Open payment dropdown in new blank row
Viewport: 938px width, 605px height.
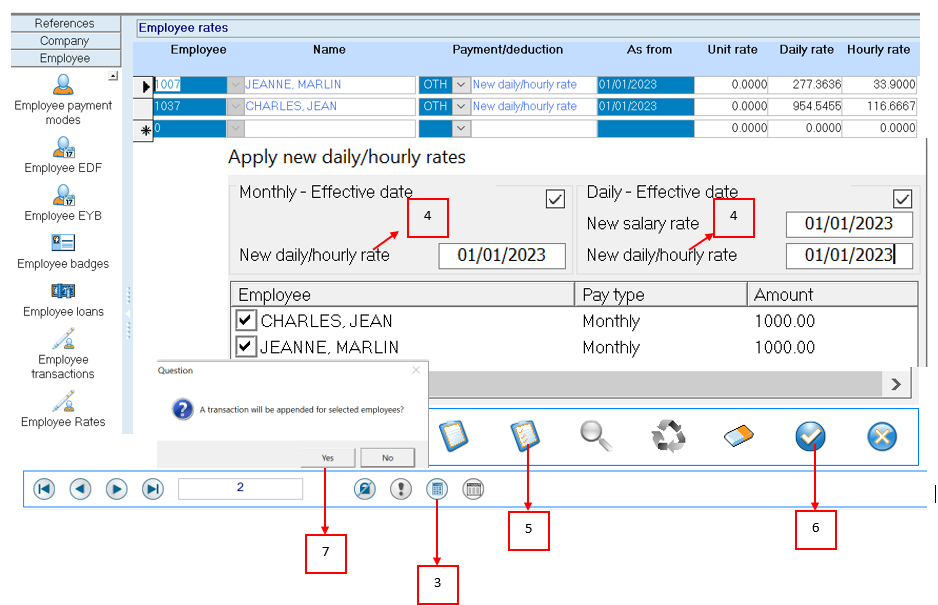[x=461, y=127]
